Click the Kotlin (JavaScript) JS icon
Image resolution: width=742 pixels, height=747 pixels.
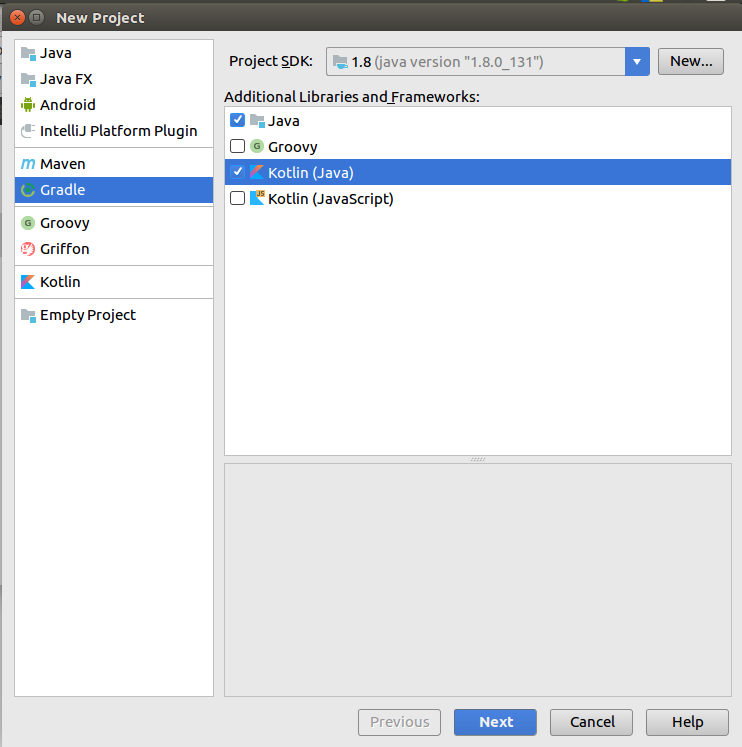coord(257,198)
